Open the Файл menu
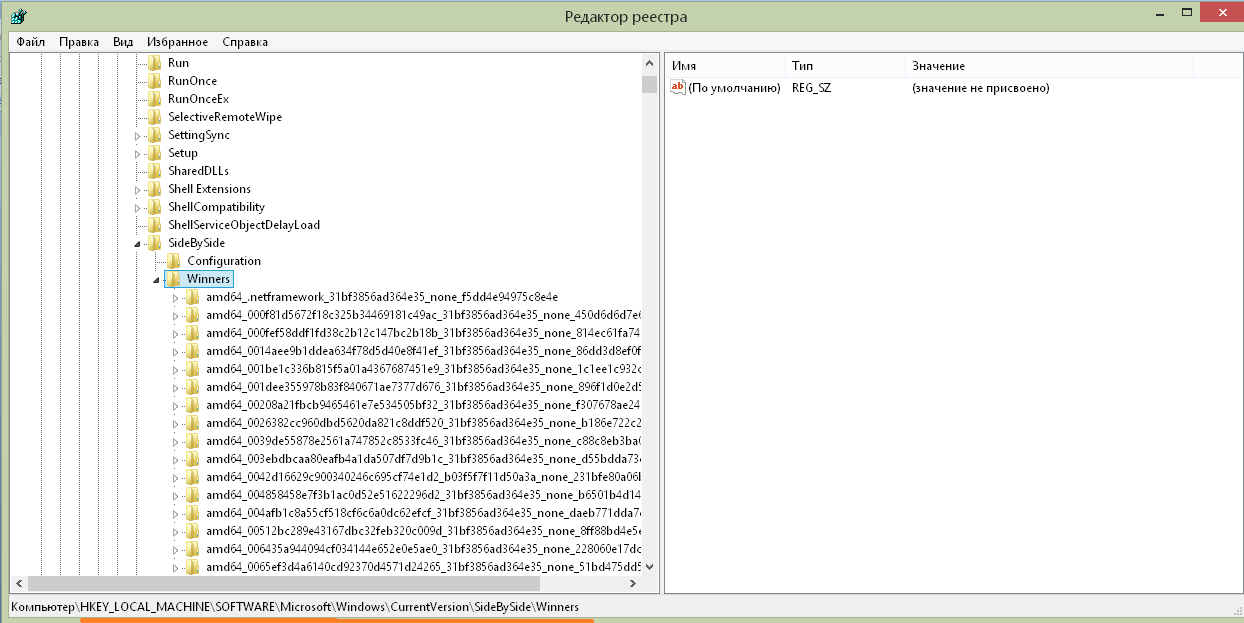Screen dimensions: 1244x623 point(31,42)
